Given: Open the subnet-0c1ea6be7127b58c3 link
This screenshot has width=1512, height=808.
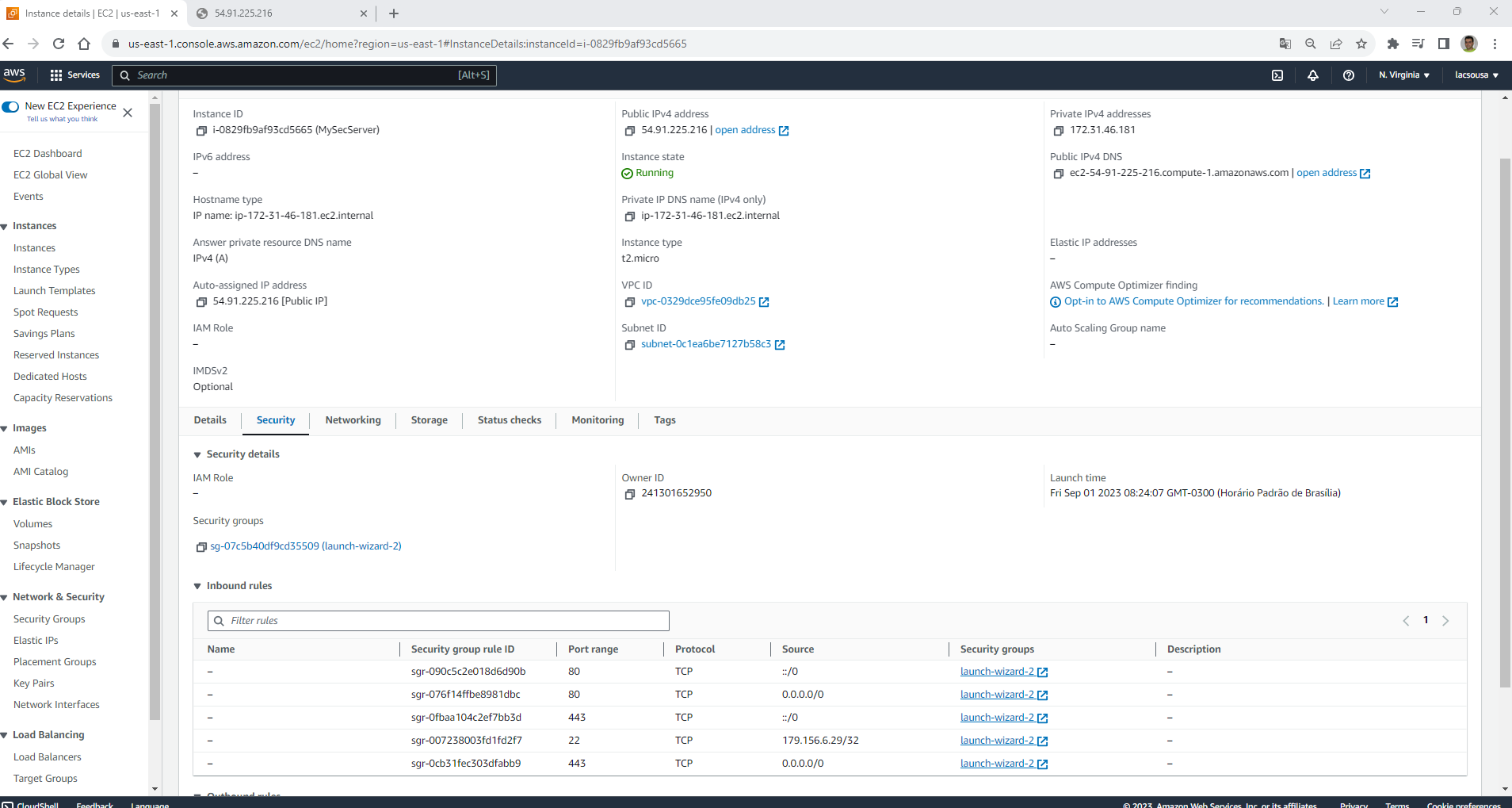Looking at the screenshot, I should 712,344.
